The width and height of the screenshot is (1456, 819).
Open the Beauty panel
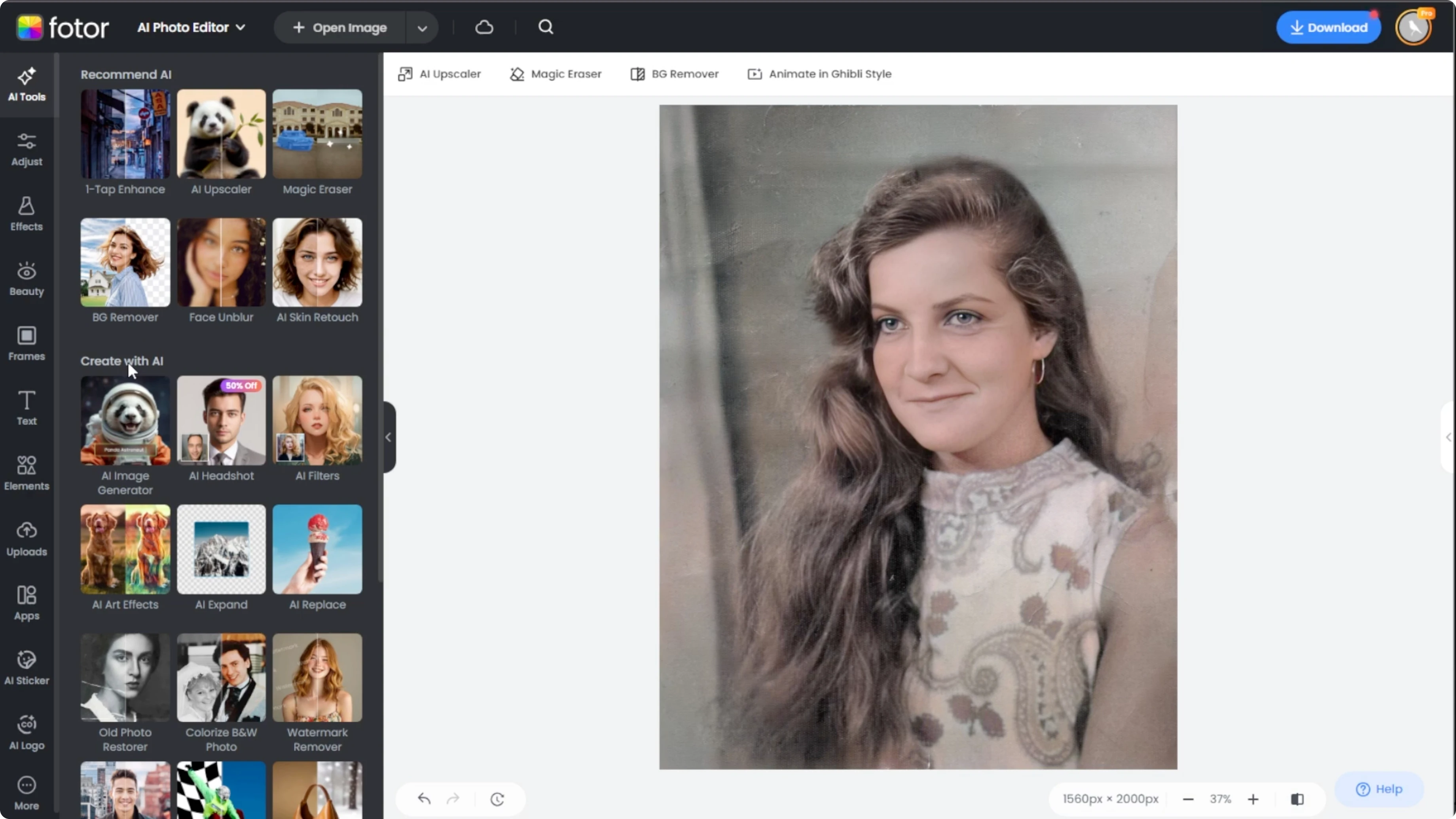[27, 279]
